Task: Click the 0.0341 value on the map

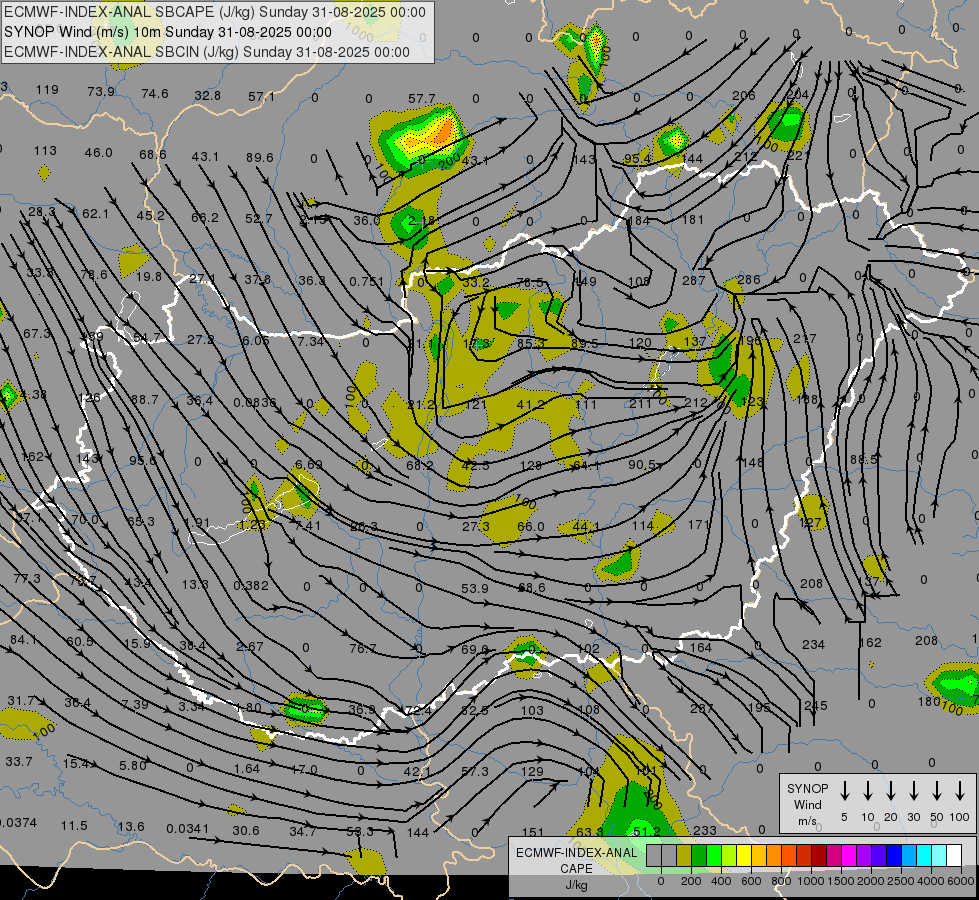Action: (x=187, y=829)
